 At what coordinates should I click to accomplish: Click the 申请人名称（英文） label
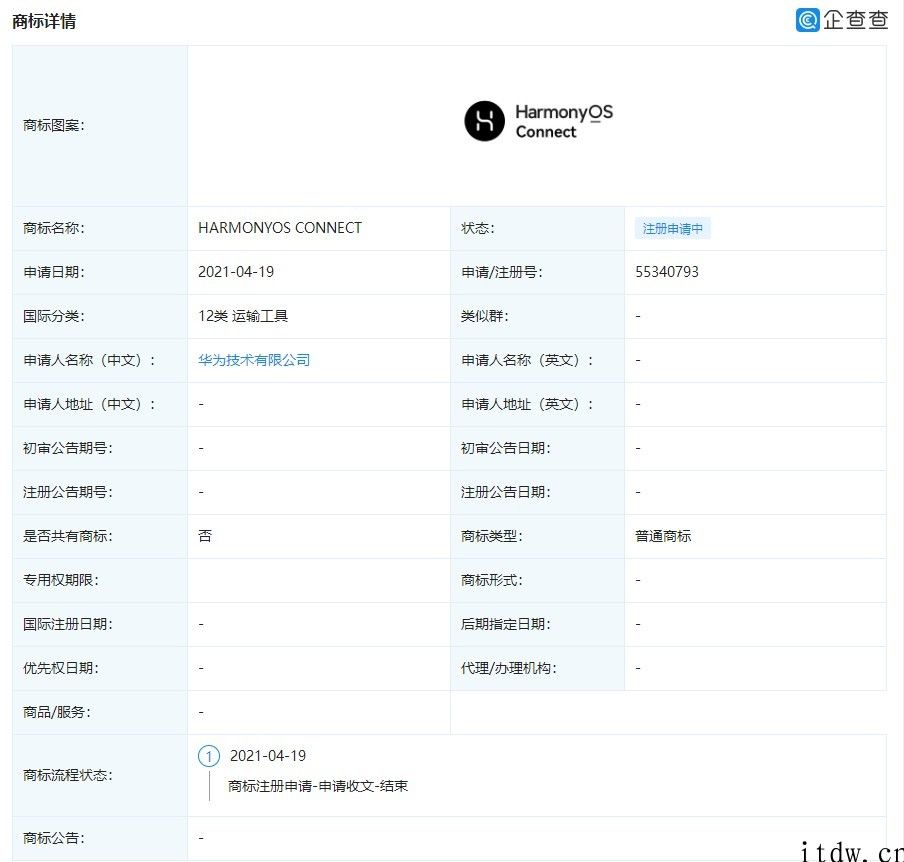[x=528, y=360]
